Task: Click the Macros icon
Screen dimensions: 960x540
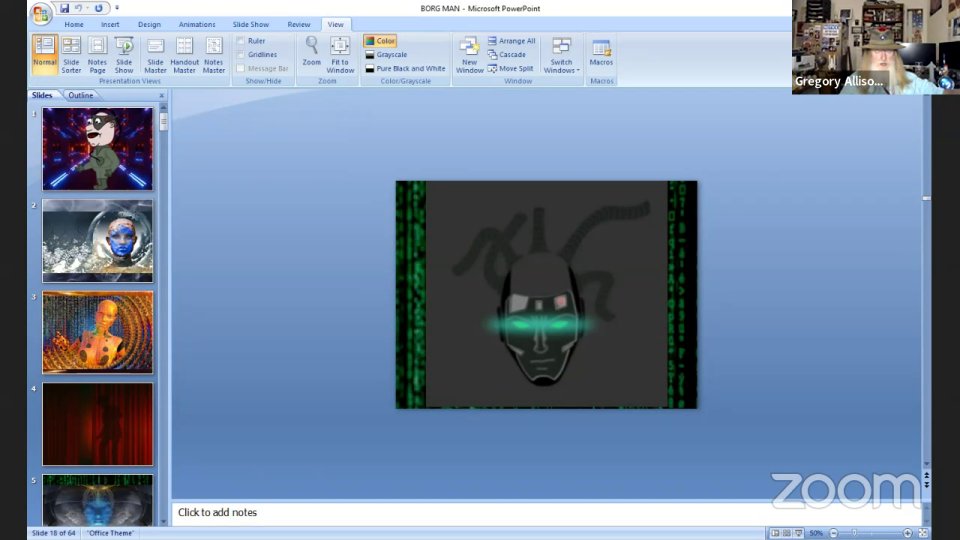Action: [601, 53]
